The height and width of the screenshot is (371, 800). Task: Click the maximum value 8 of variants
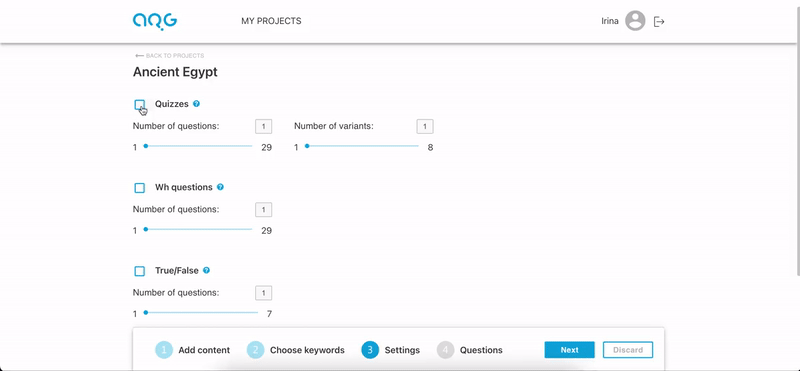coord(430,147)
